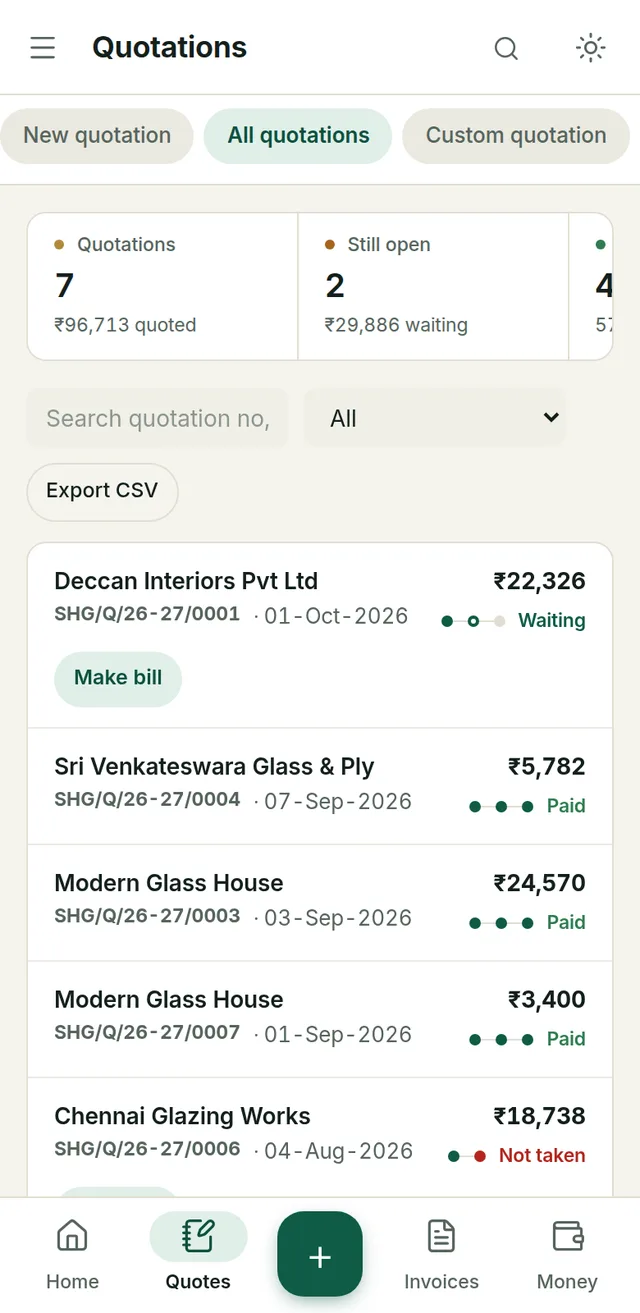The width and height of the screenshot is (640, 1313).
Task: Toggle light/dark theme sun icon
Action: pos(591,48)
